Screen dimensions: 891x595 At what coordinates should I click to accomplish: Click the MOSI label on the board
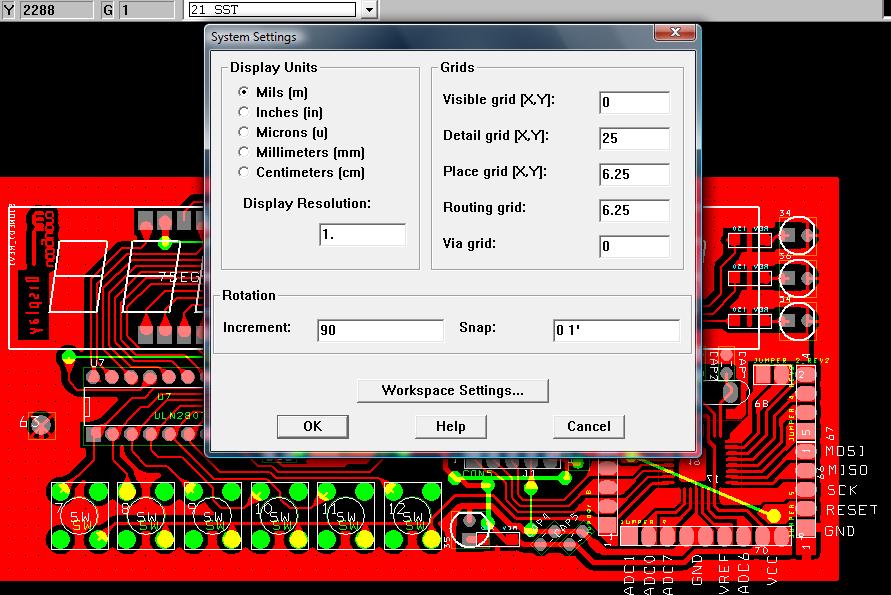(845, 451)
